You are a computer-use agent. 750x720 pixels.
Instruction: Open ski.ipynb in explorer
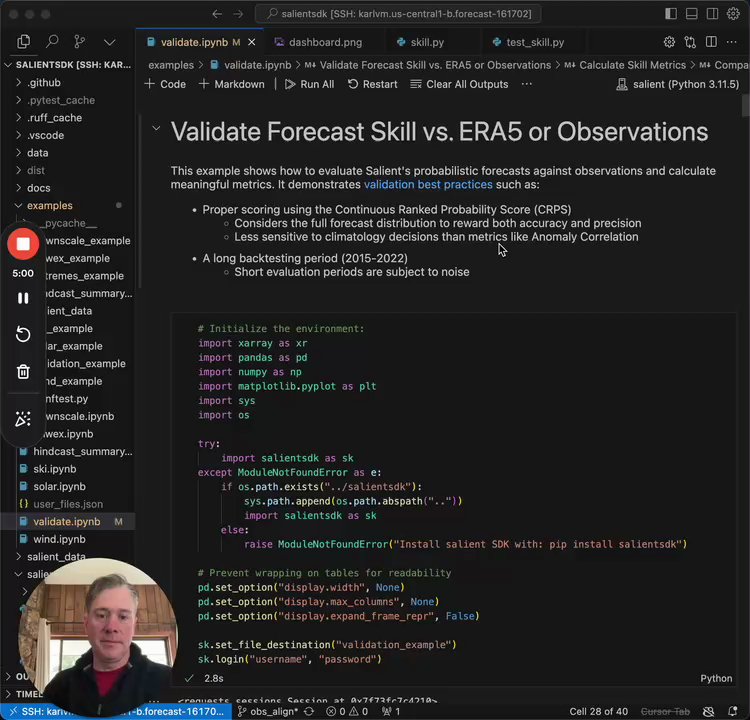pos(55,469)
